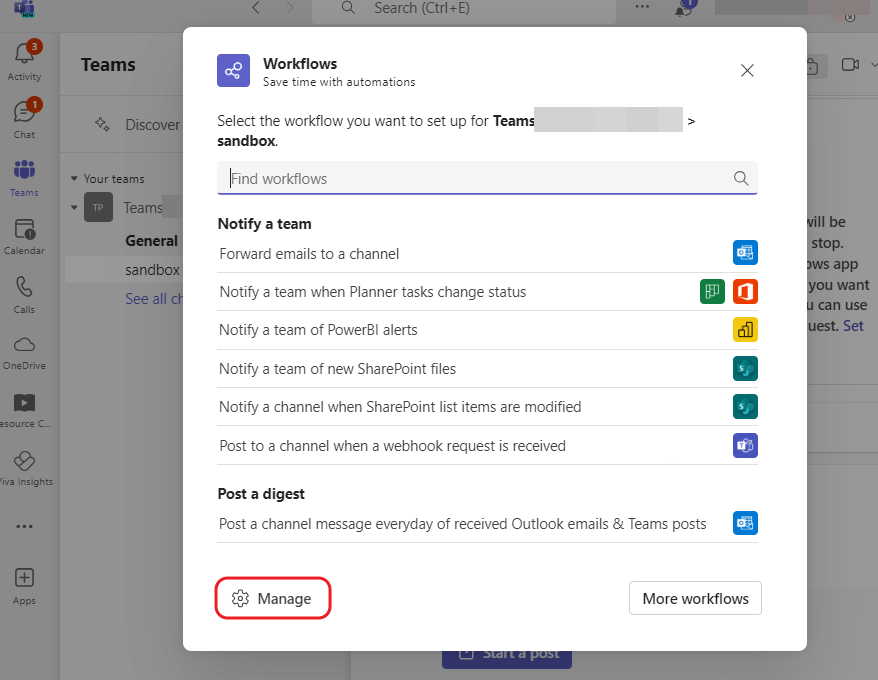Viewport: 878px width, 680px height.
Task: Select Post to a channel when webhook received
Action: click(x=487, y=446)
